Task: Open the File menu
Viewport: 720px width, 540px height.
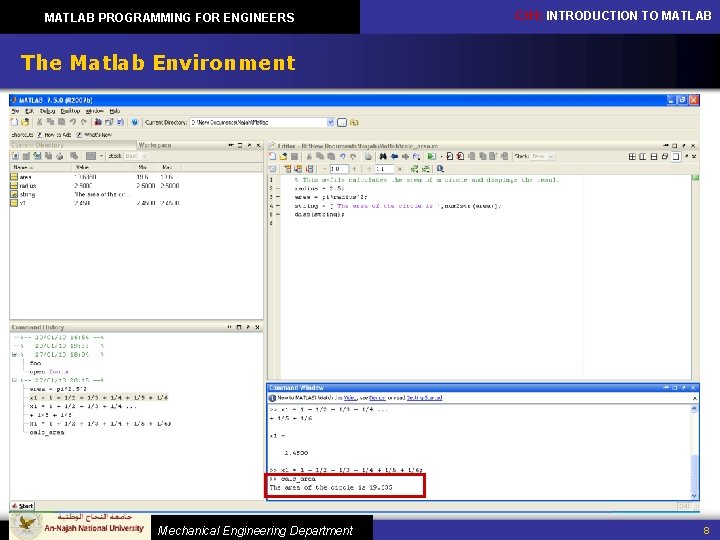Action: tap(15, 111)
